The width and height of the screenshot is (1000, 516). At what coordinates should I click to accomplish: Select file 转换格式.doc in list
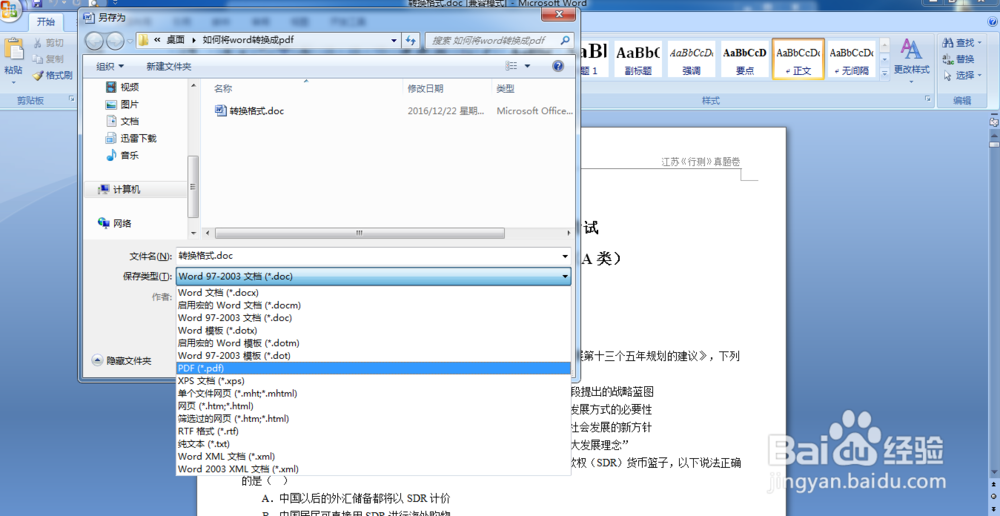coord(249,111)
